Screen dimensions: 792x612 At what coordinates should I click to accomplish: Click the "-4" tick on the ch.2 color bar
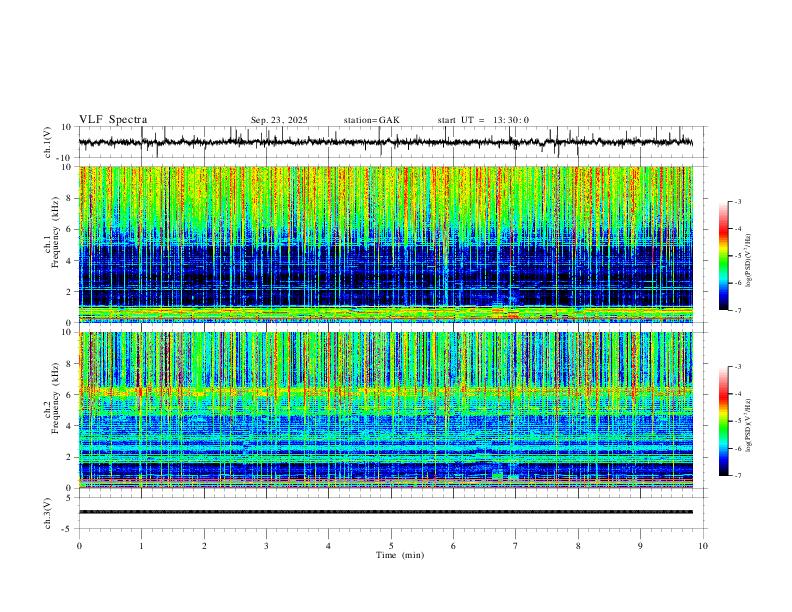pos(737,394)
